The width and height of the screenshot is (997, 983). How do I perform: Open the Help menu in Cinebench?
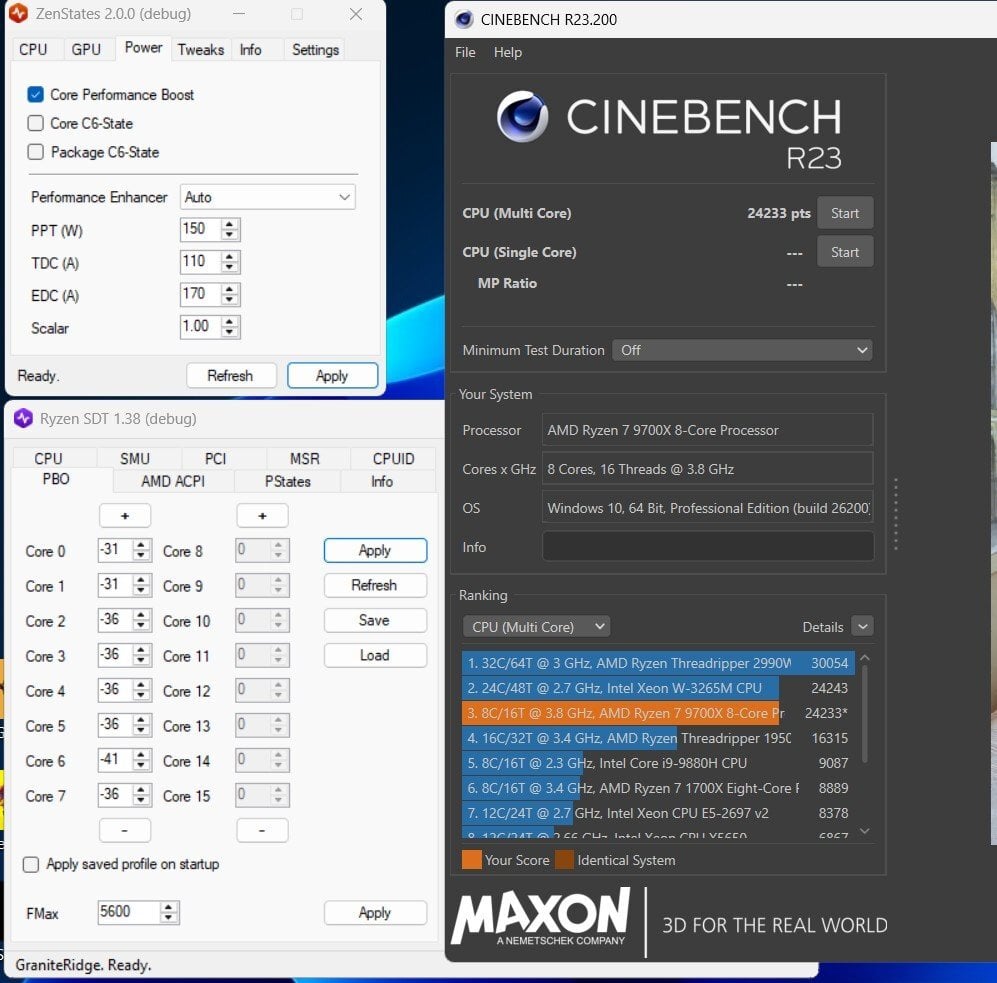507,52
